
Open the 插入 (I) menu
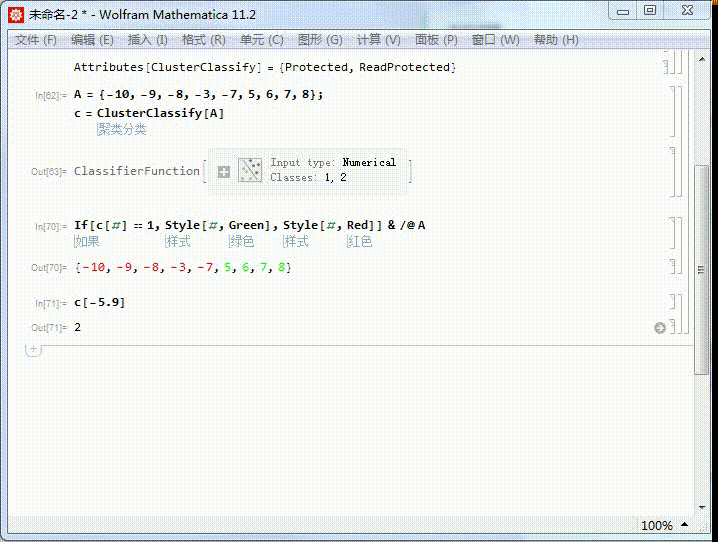coord(147,40)
